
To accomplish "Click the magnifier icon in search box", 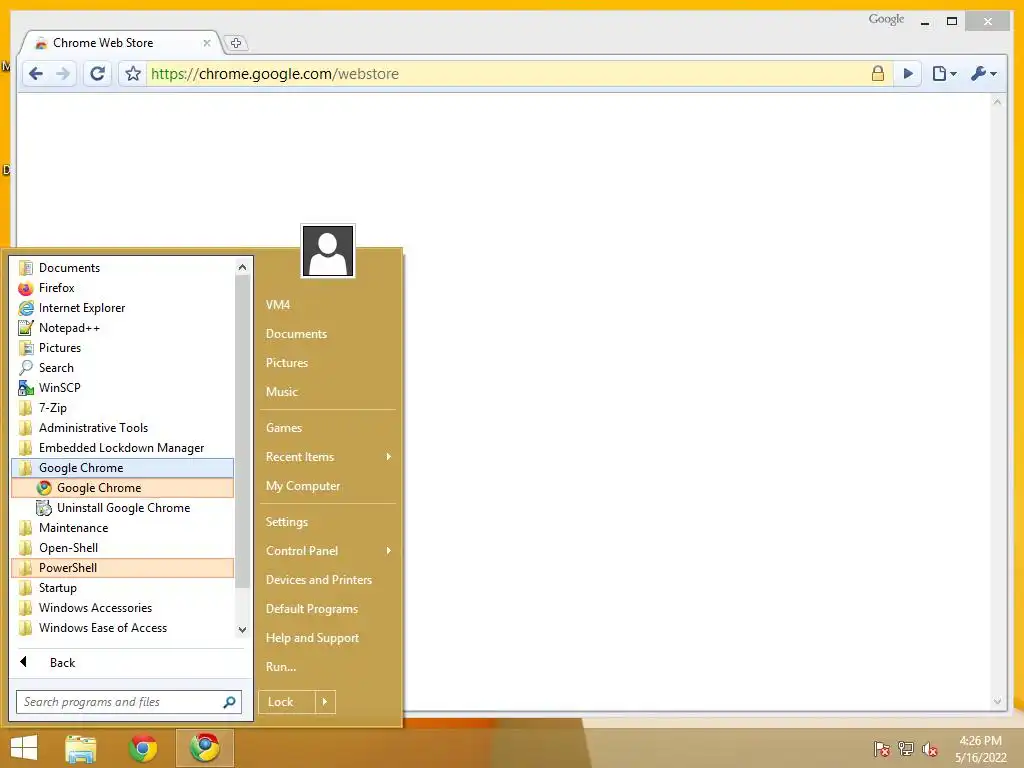I will 229,702.
